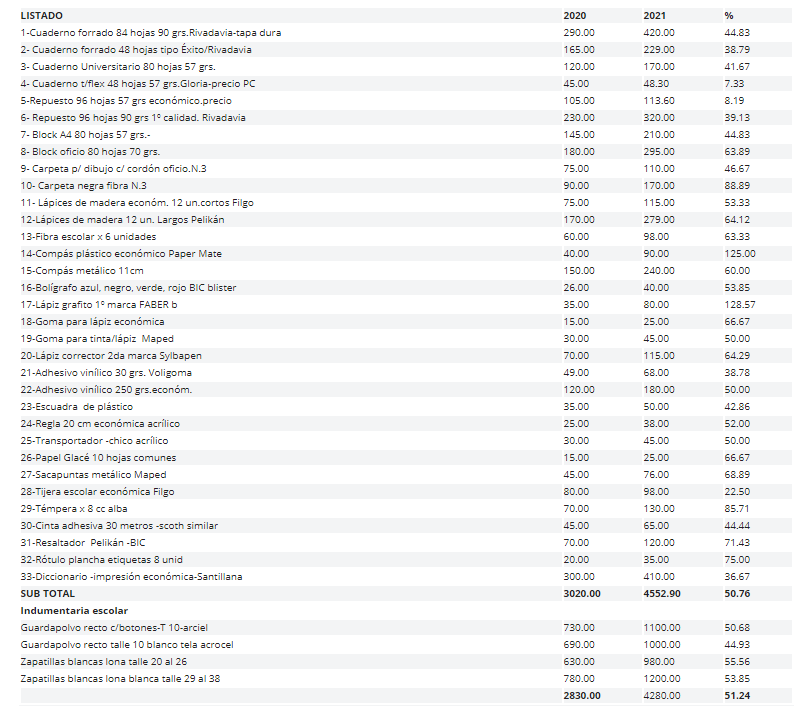Select 32-Rótulo plancha etiquetas 8 unid
This screenshot has width=811, height=719.
(406, 560)
